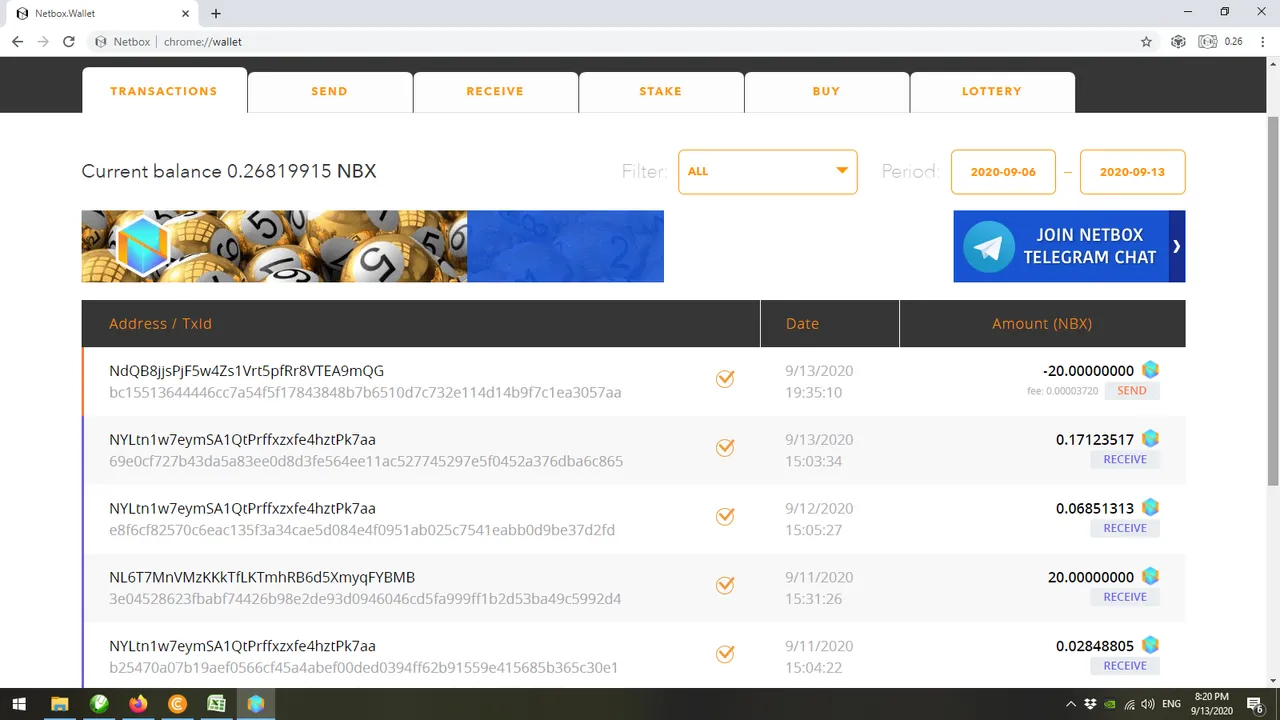This screenshot has height=720, width=1280.
Task: Click the Join Netbox Telegram Chat banner
Action: [1069, 246]
